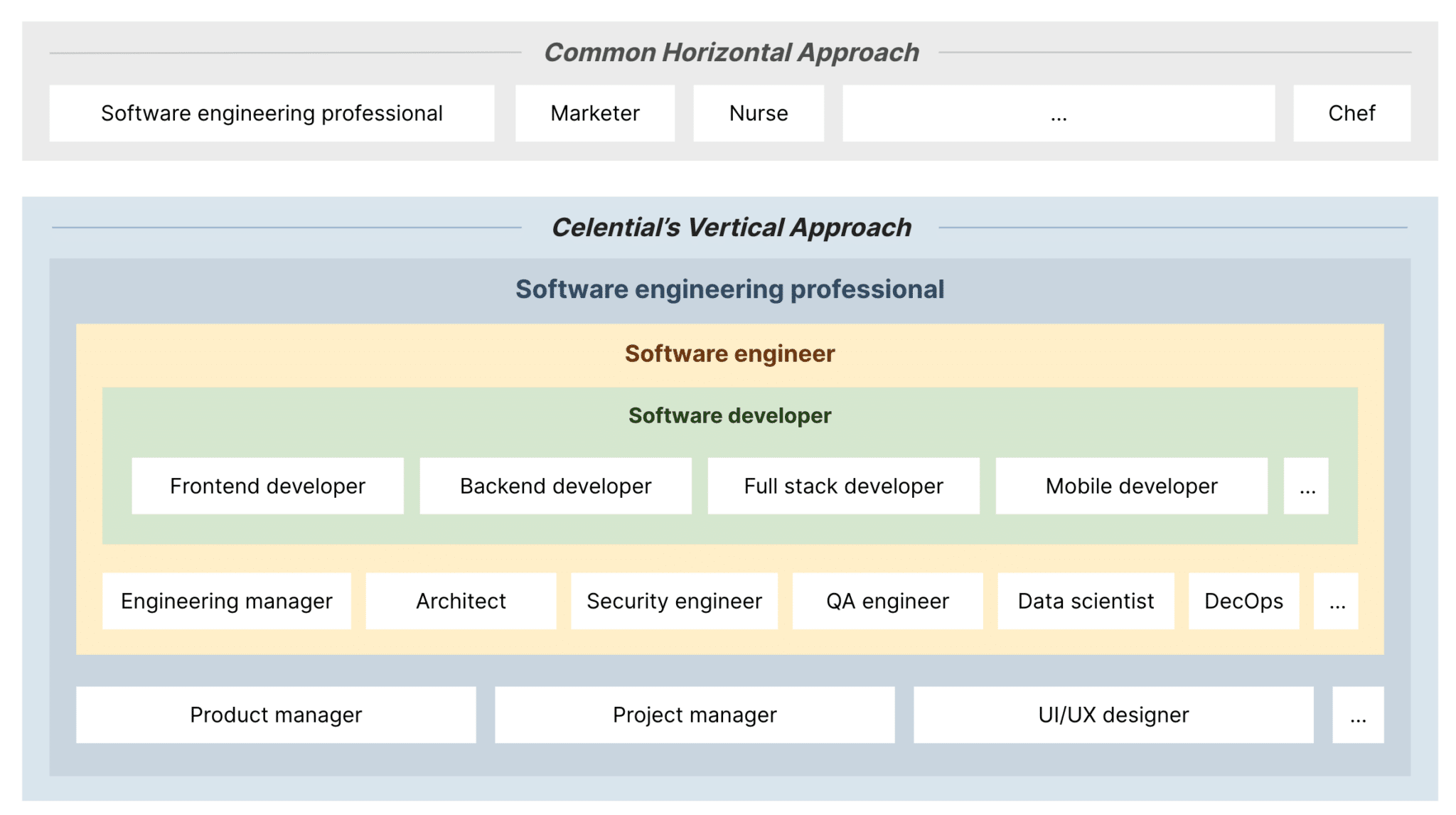Screen dimensions: 1456x815
Task: Select the Software engineering professional box in horizontal approach
Action: [x=271, y=112]
